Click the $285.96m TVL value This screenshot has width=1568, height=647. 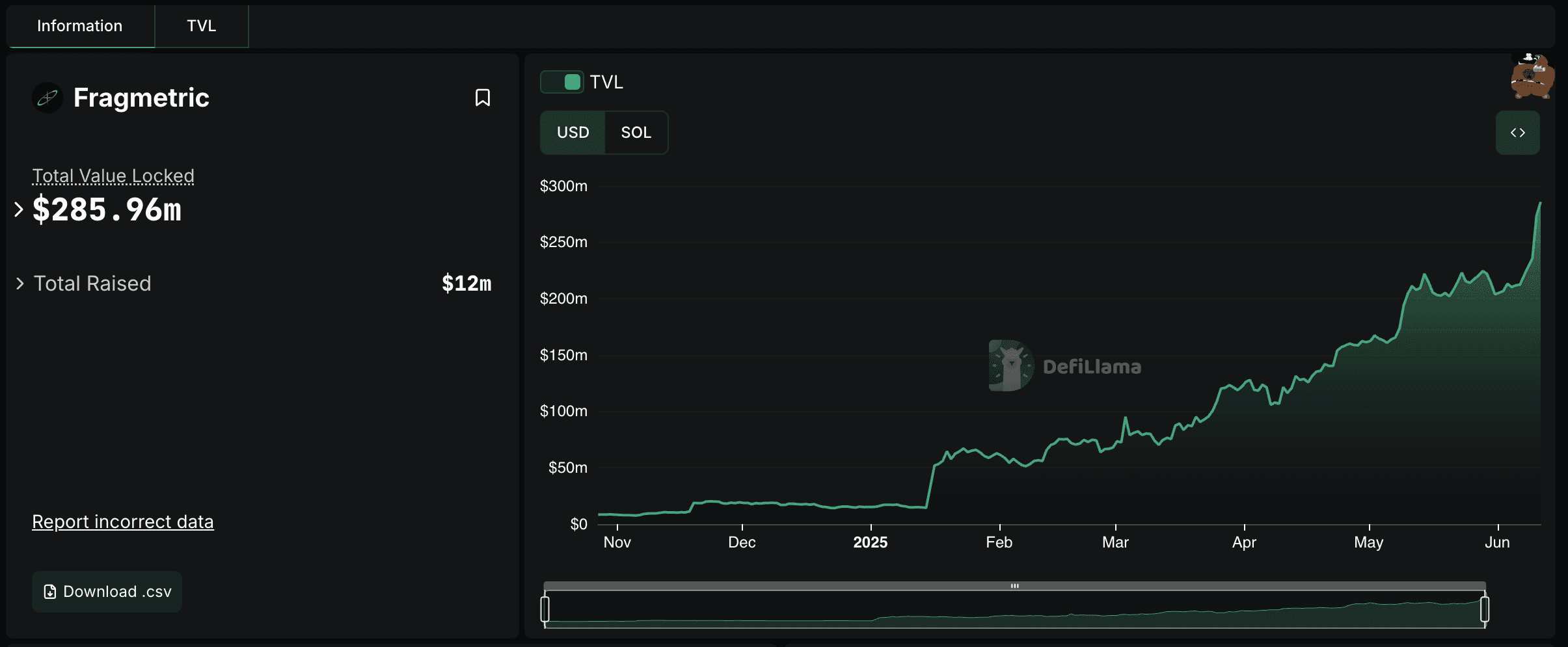[x=107, y=209]
